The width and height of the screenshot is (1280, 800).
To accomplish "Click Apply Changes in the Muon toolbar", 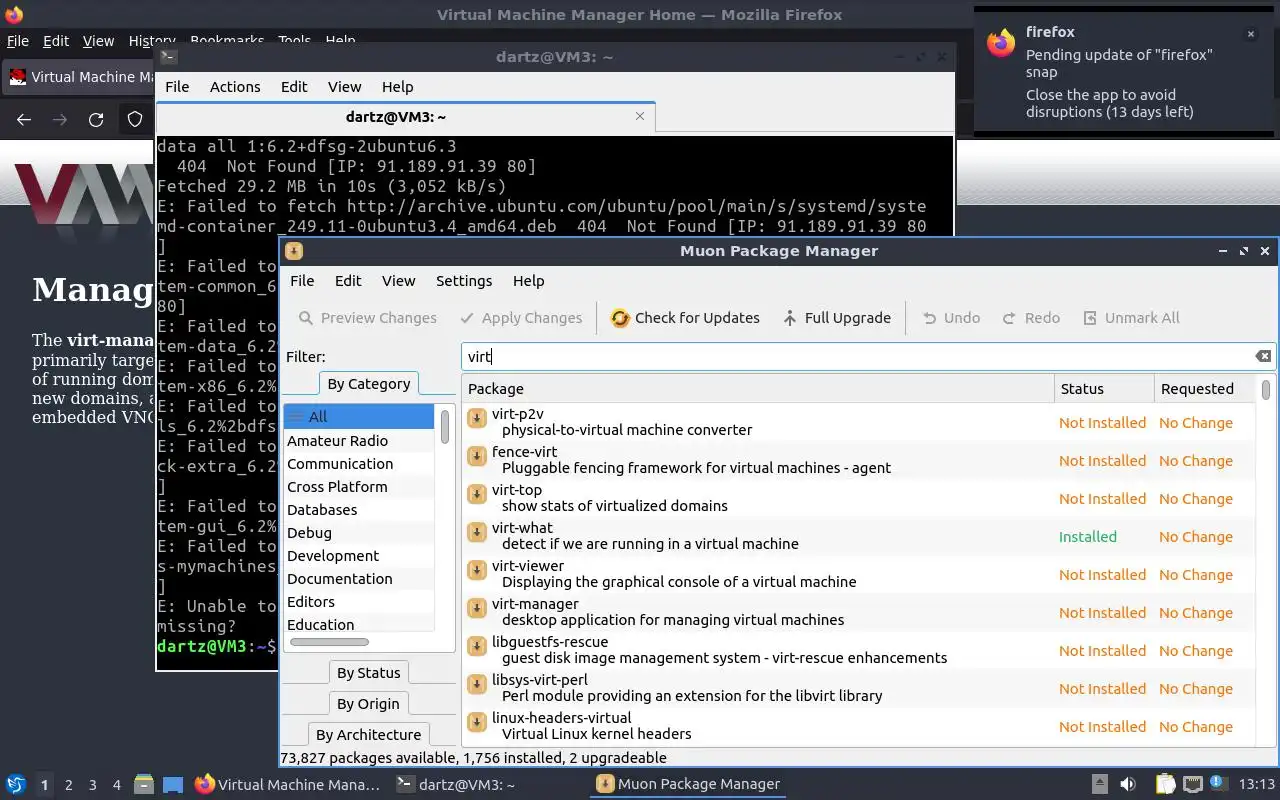I will coord(520,318).
